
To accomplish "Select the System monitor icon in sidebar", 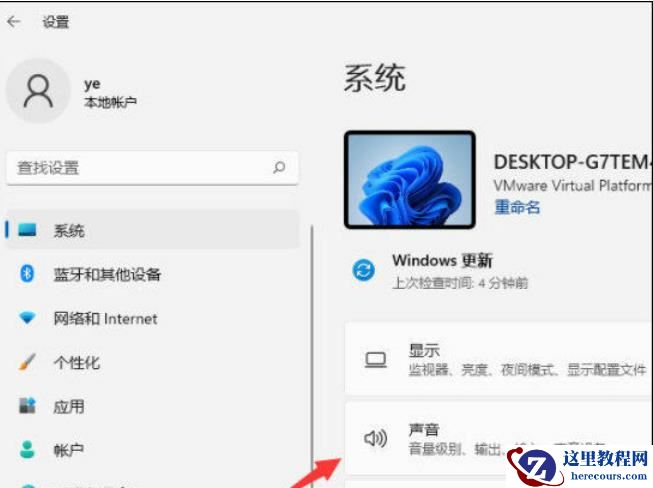I will click(x=27, y=230).
